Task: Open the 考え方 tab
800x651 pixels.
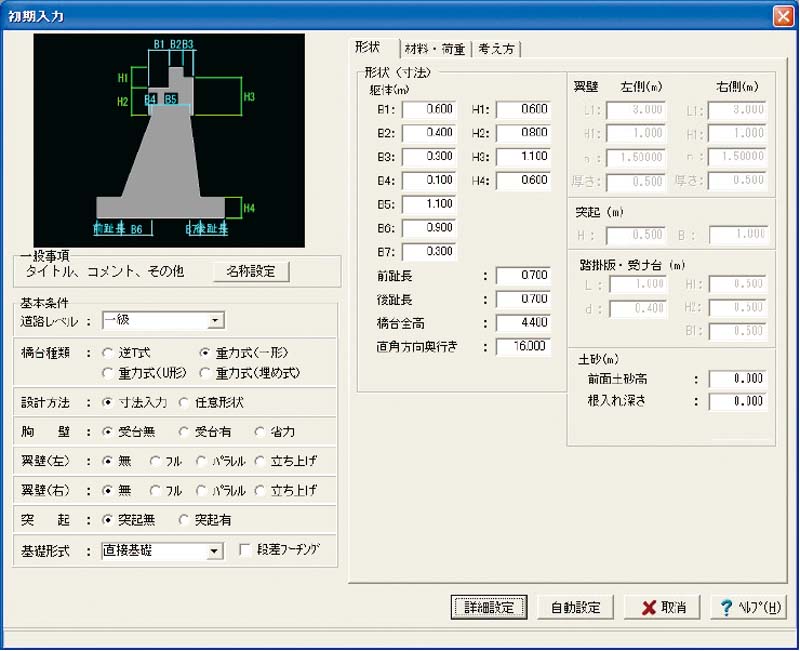Action: [x=497, y=48]
